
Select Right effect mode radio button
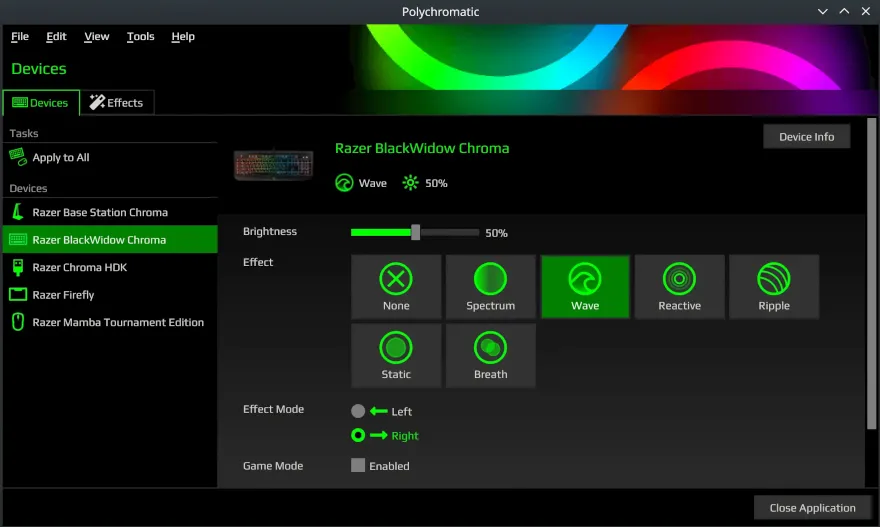pos(358,436)
